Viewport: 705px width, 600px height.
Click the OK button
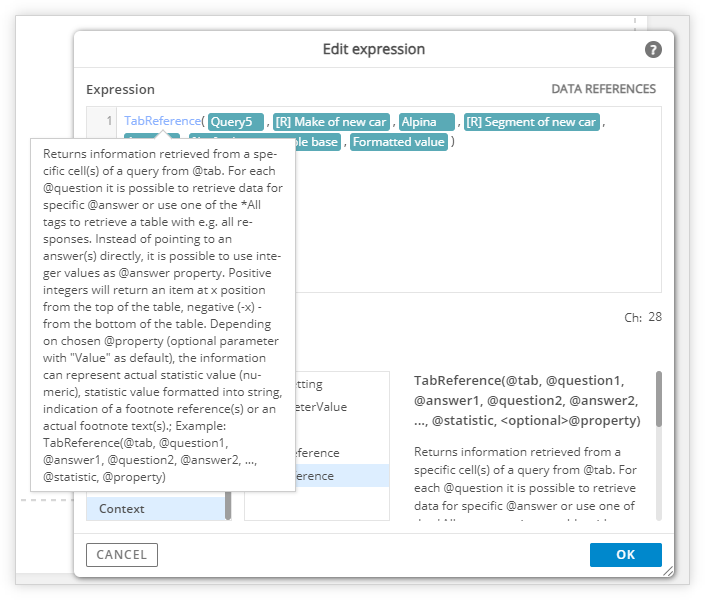click(x=625, y=555)
